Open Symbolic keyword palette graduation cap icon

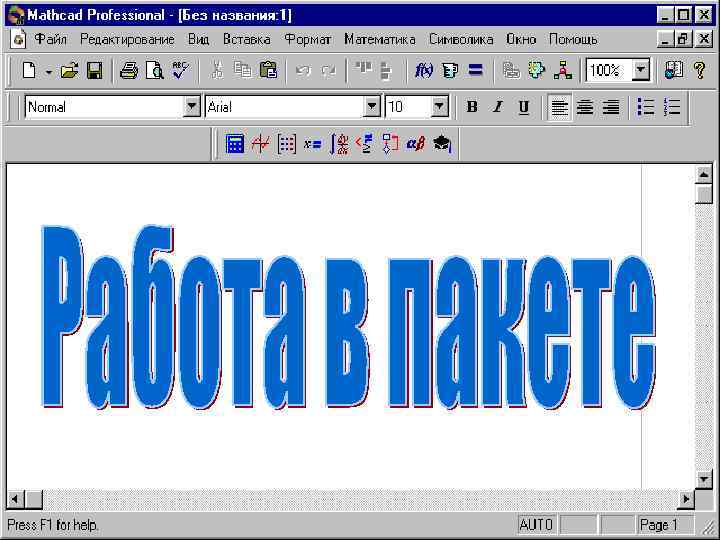(x=442, y=144)
